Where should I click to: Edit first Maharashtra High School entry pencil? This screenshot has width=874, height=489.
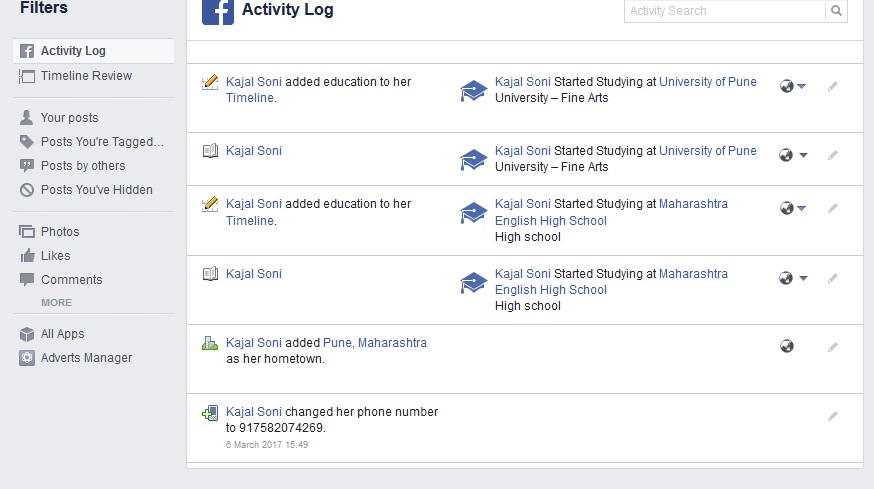pyautogui.click(x=833, y=208)
